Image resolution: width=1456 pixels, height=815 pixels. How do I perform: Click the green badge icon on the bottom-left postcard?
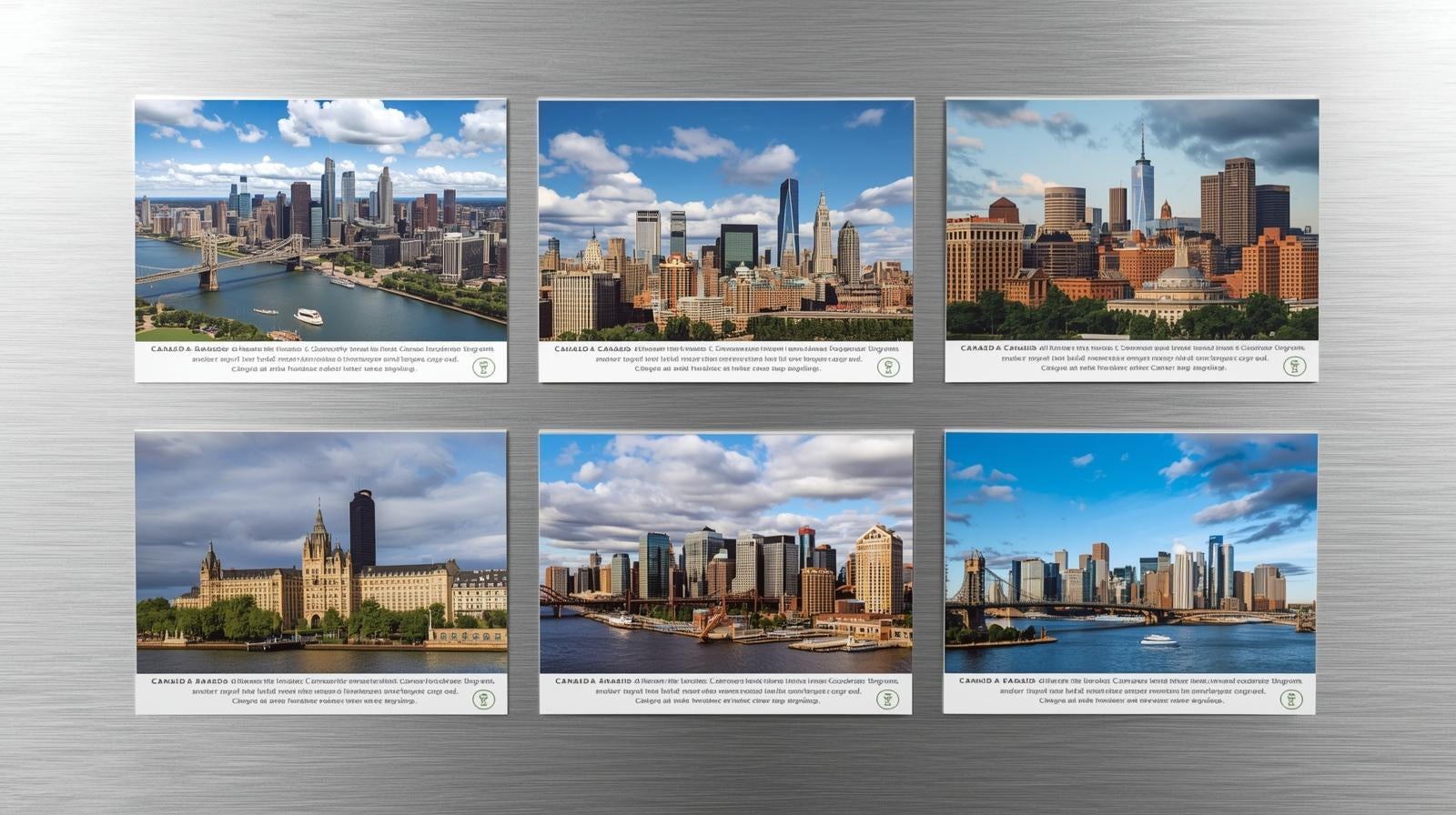(x=483, y=699)
